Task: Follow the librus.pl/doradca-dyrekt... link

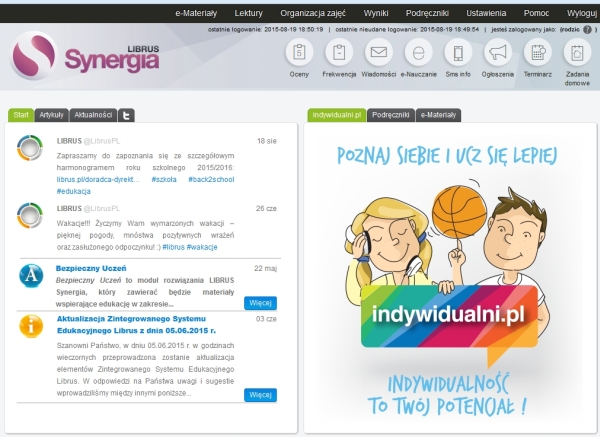Action: 98,179
